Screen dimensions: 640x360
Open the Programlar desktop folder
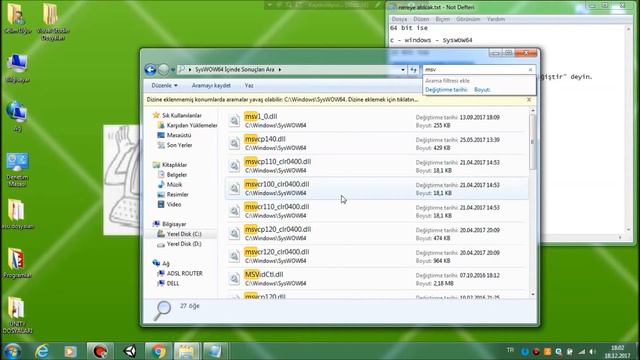pos(18,263)
